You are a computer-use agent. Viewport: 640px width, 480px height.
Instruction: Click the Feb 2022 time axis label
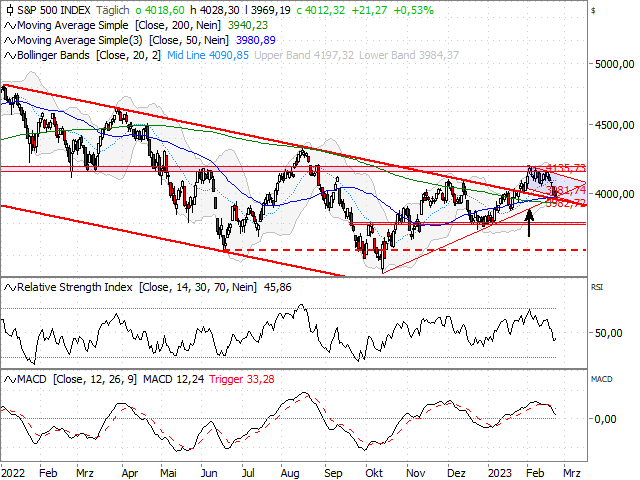48,473
